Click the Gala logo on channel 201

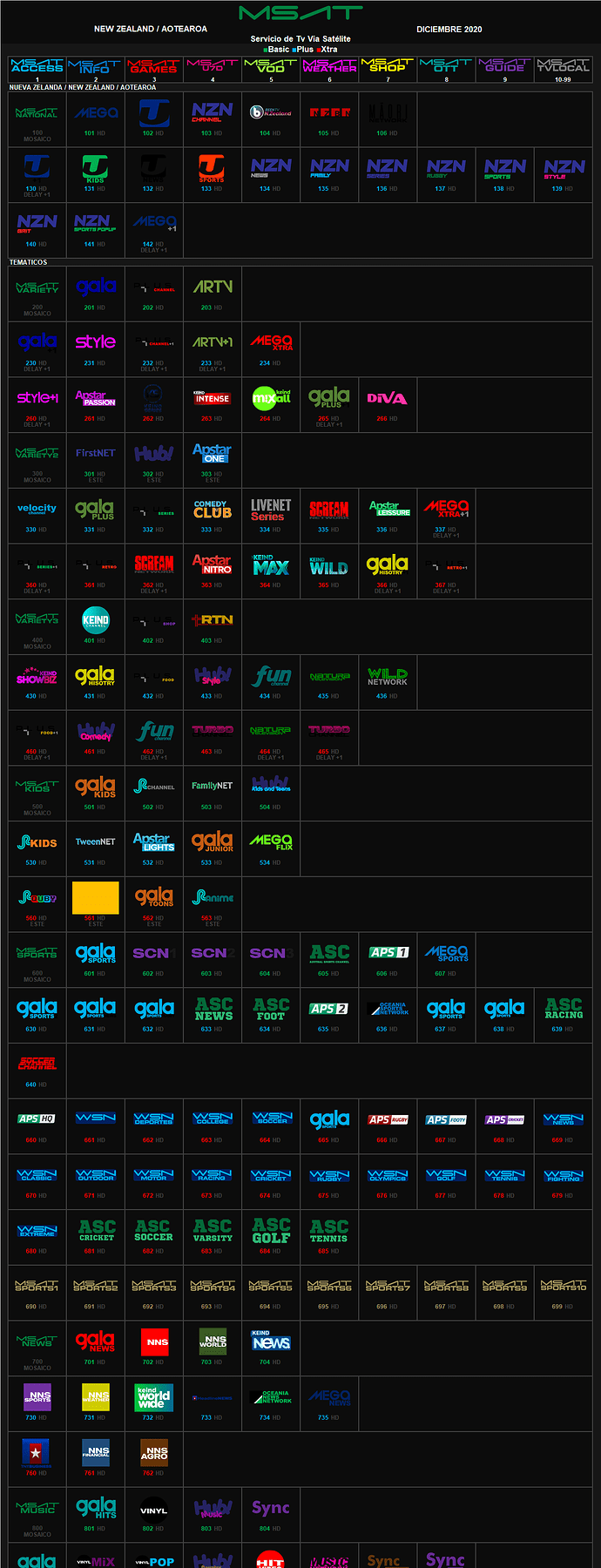pos(96,286)
